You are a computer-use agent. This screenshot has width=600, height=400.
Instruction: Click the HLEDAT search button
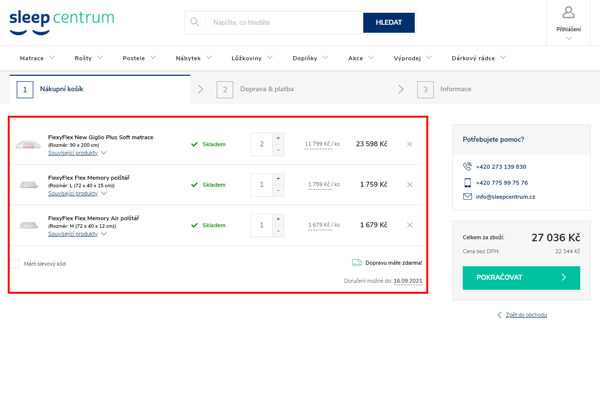coord(388,23)
